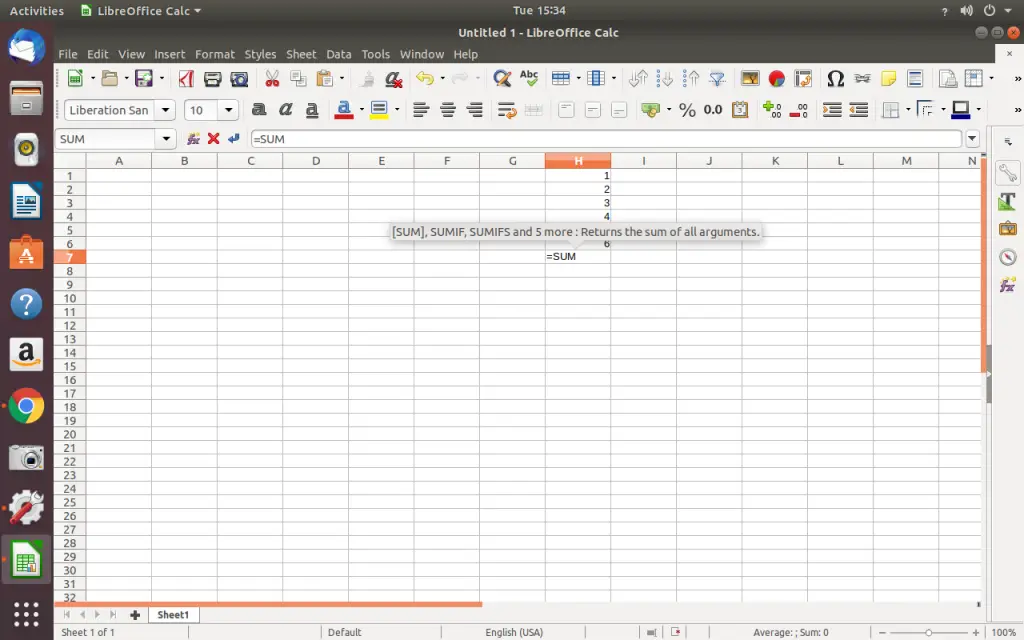The height and width of the screenshot is (640, 1024).
Task: Click the Delete Decimal Place icon
Action: point(799,110)
